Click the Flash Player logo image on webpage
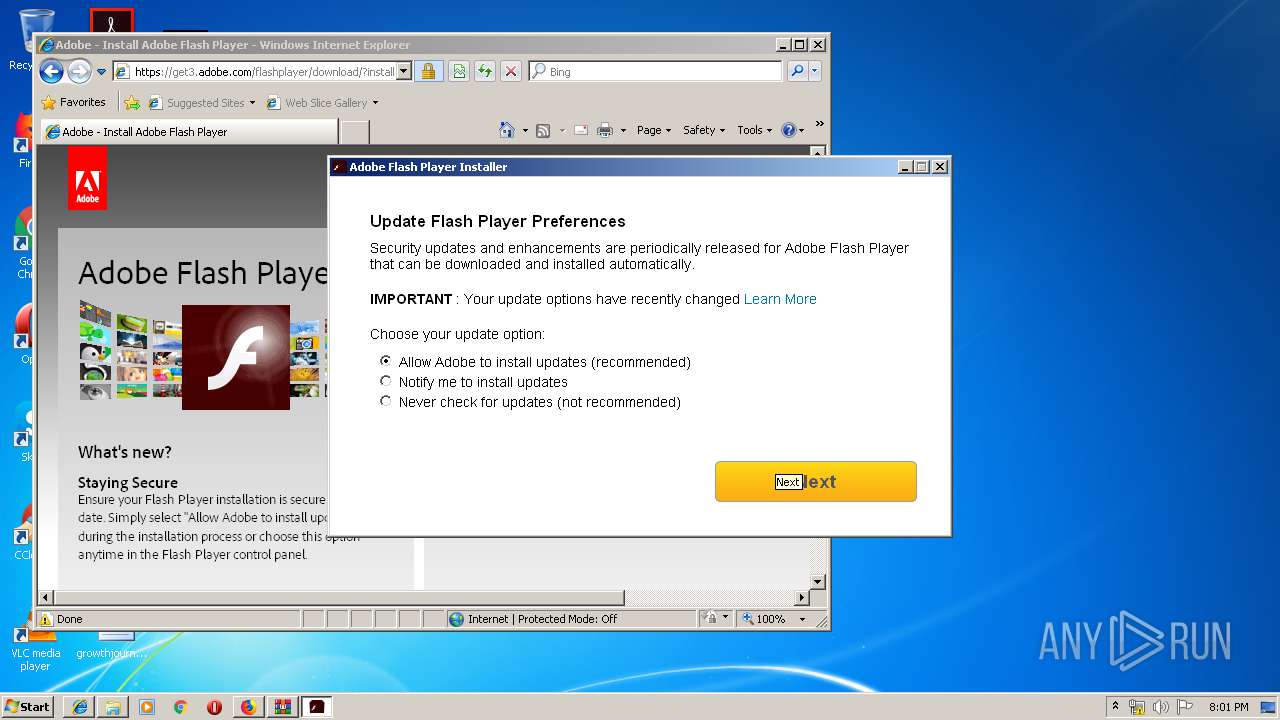 pos(236,357)
